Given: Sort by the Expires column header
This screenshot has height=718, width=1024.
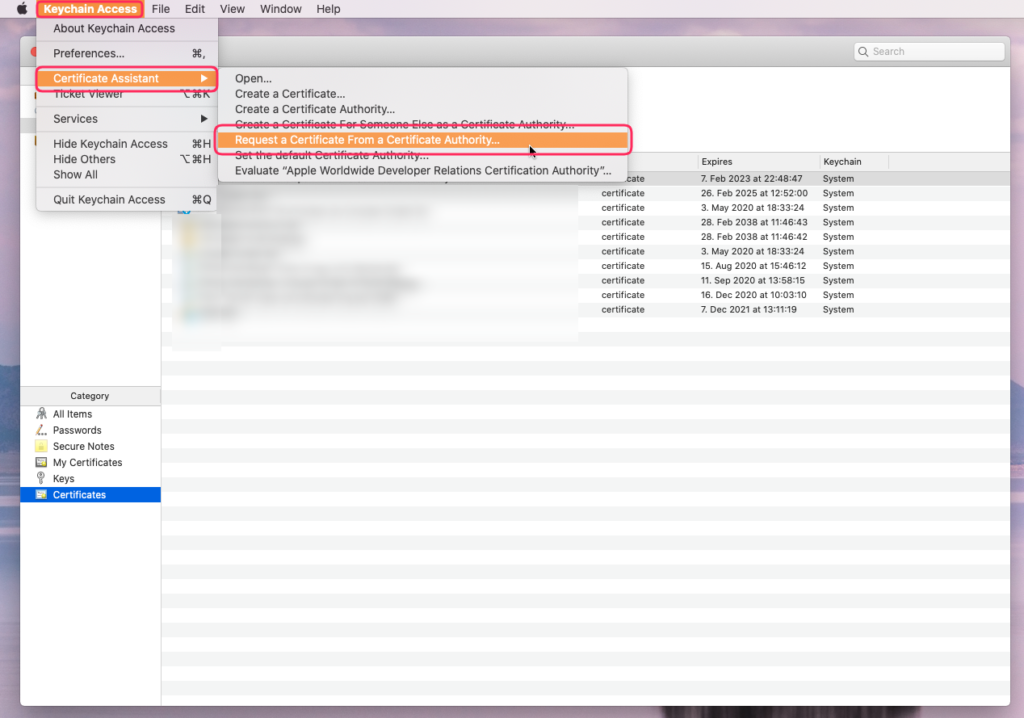Looking at the screenshot, I should click(x=758, y=161).
